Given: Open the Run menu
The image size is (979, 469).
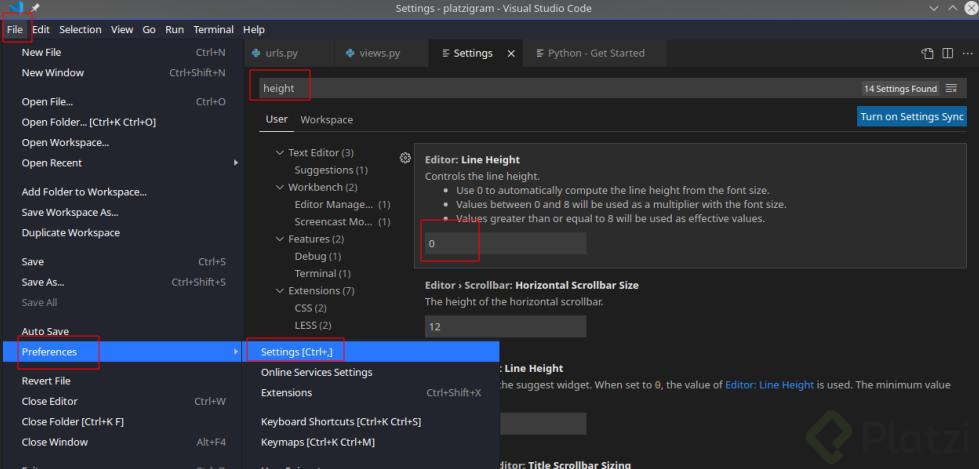Looking at the screenshot, I should 174,29.
